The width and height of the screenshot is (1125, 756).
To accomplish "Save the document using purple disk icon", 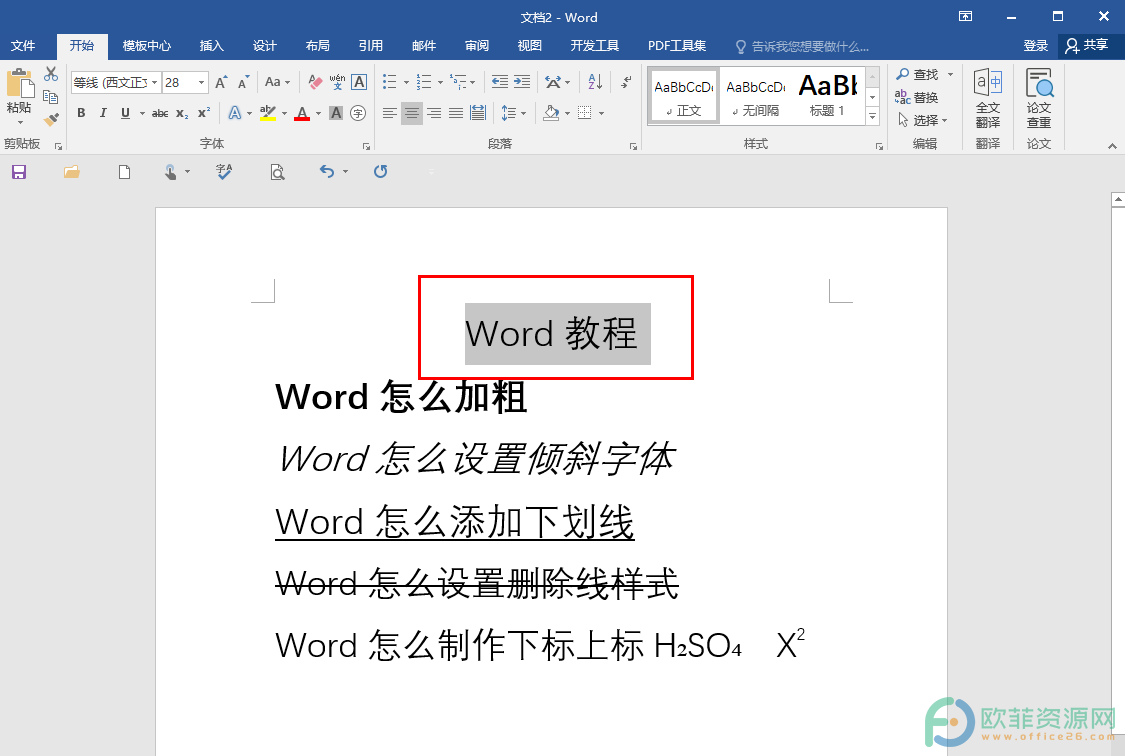I will [x=19, y=172].
